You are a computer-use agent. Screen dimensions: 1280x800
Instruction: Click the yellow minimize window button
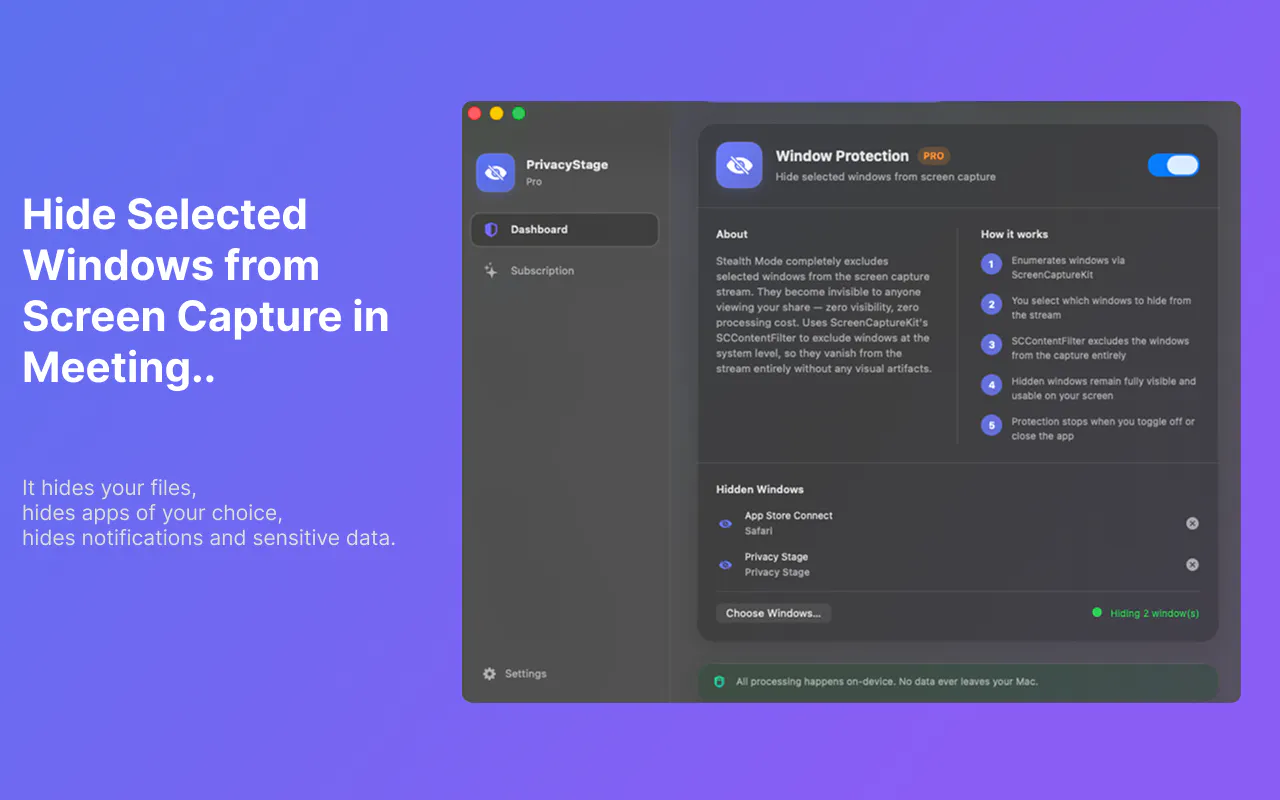click(x=496, y=113)
